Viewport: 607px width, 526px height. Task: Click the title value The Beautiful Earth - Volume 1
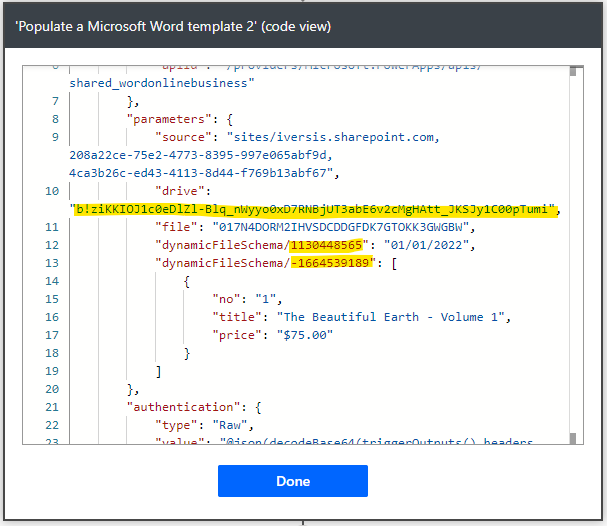(x=391, y=317)
